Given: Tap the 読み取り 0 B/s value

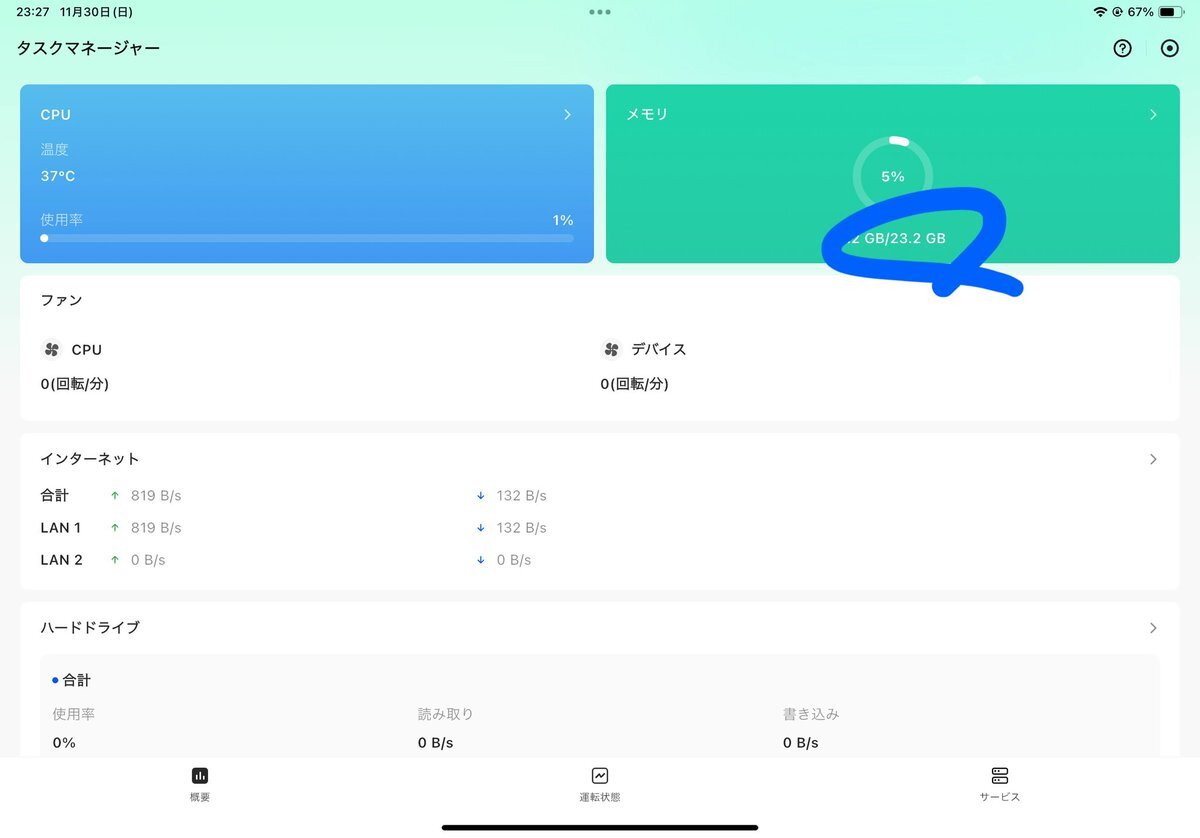Looking at the screenshot, I should pyautogui.click(x=436, y=743).
